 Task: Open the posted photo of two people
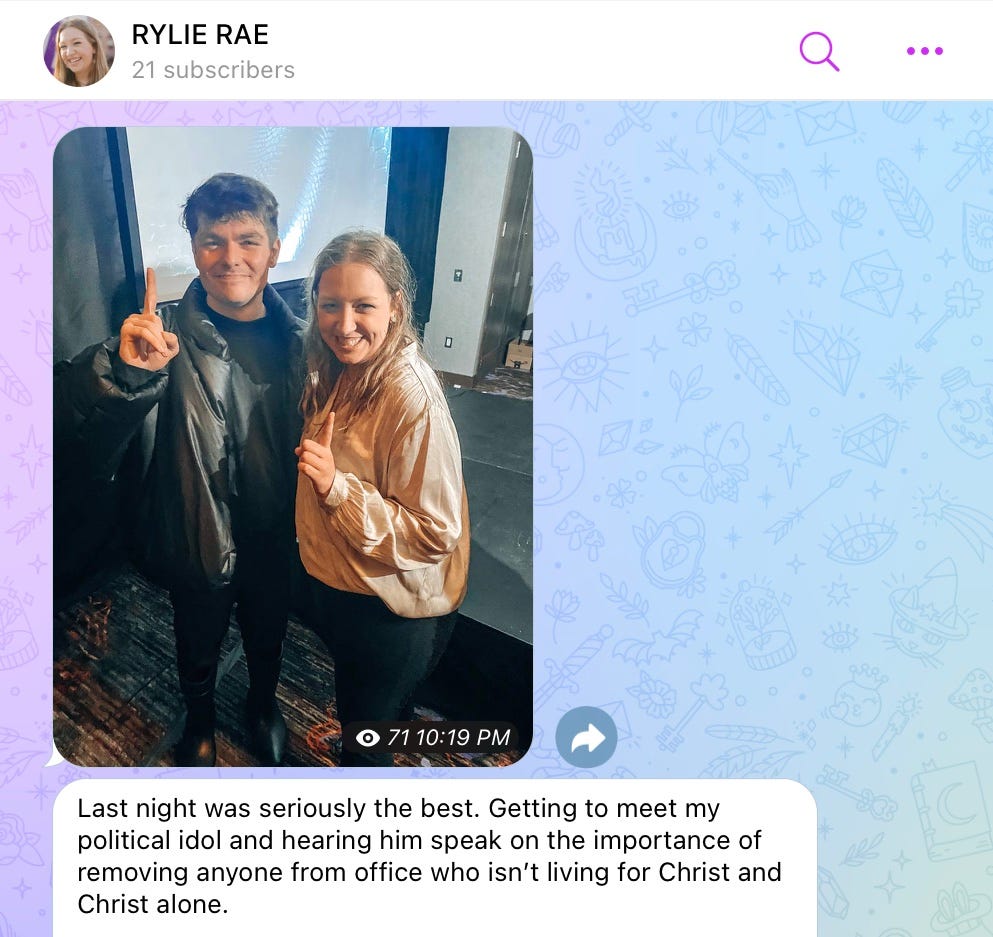pyautogui.click(x=293, y=446)
